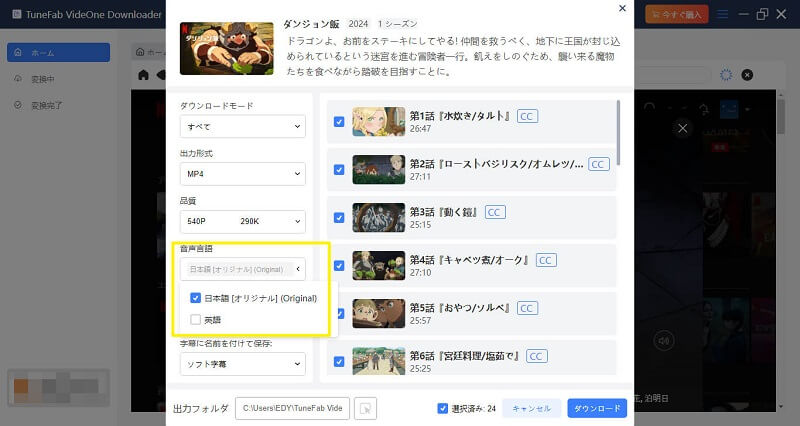Click the user account box in sidebar

click(58, 388)
